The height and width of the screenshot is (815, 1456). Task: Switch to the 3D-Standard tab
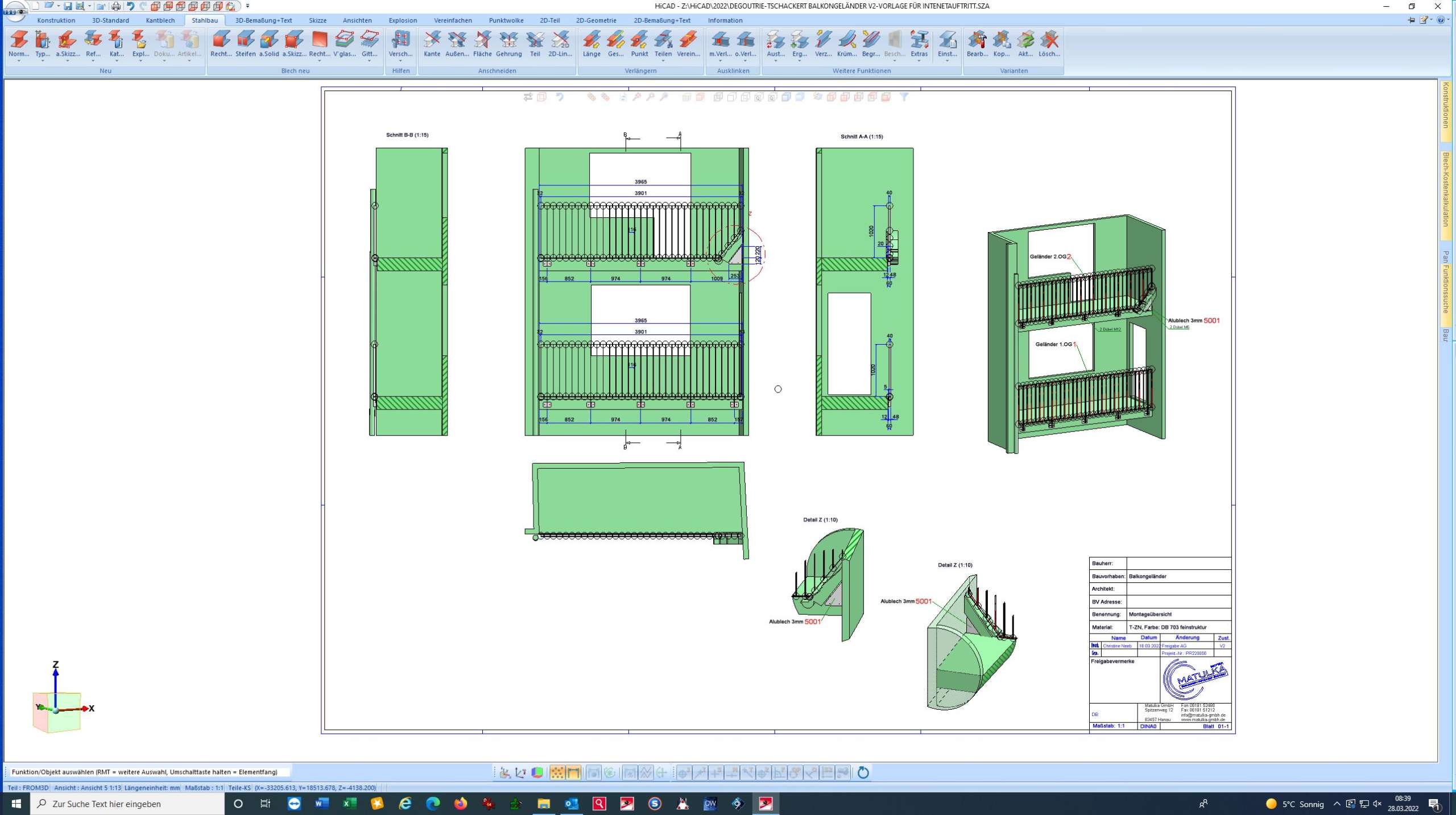(x=110, y=20)
